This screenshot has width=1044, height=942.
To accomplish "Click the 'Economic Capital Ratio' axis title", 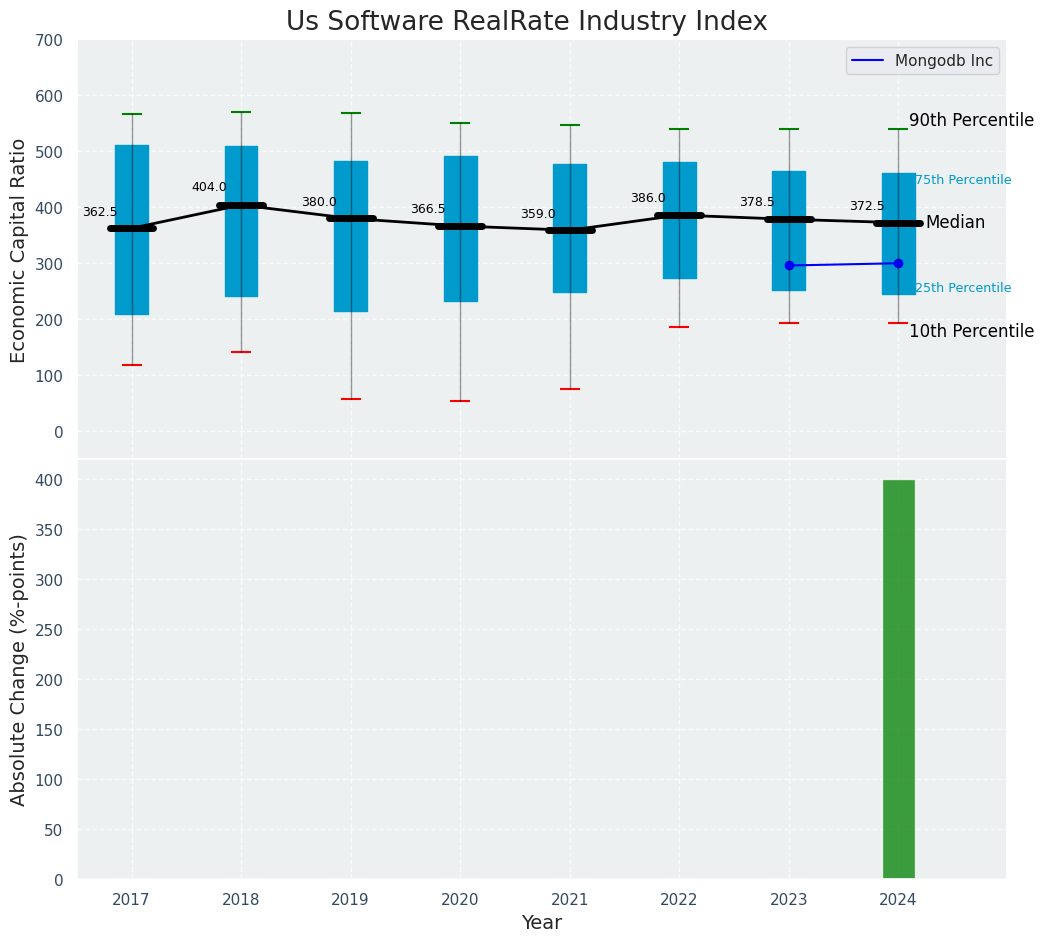I will pos(19,250).
